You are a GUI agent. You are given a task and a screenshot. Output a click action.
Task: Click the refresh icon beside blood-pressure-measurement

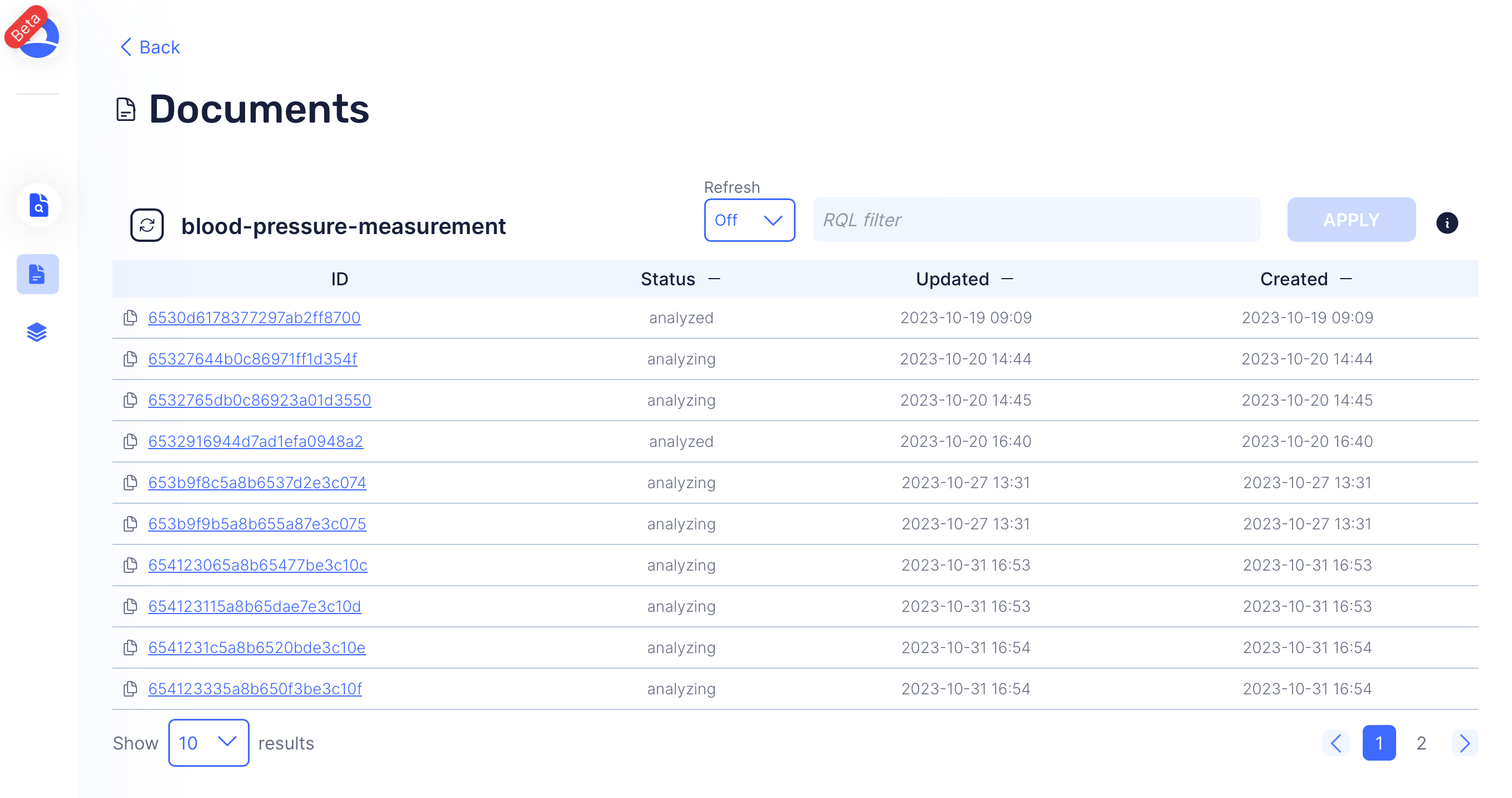147,225
